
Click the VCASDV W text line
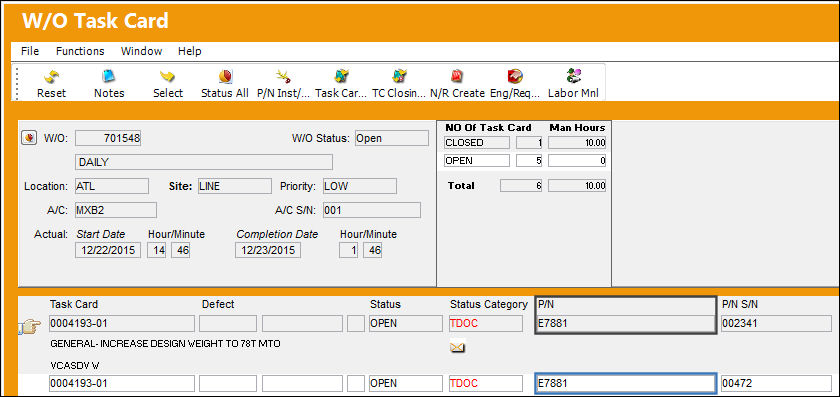[74, 365]
